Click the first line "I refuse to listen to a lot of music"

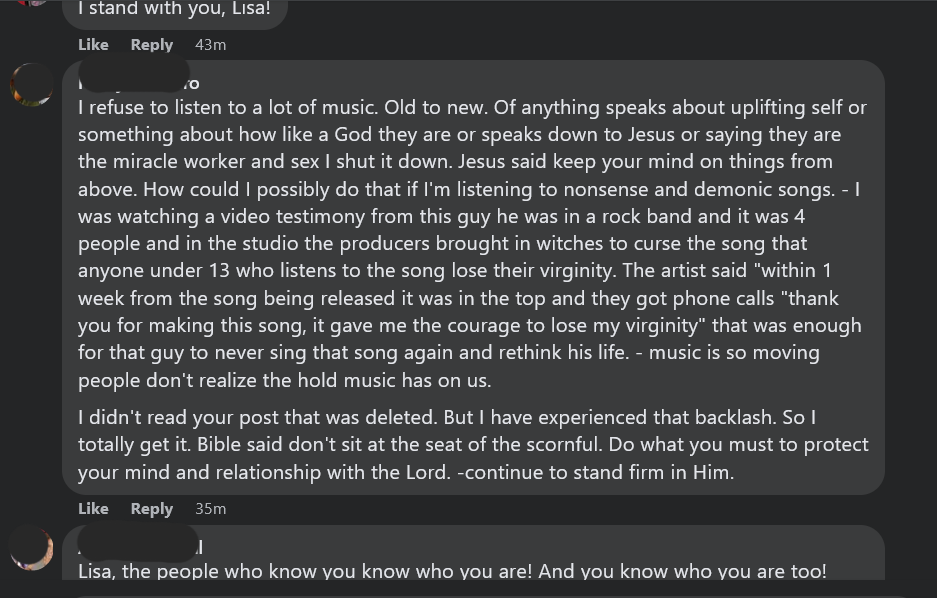pyautogui.click(x=228, y=108)
